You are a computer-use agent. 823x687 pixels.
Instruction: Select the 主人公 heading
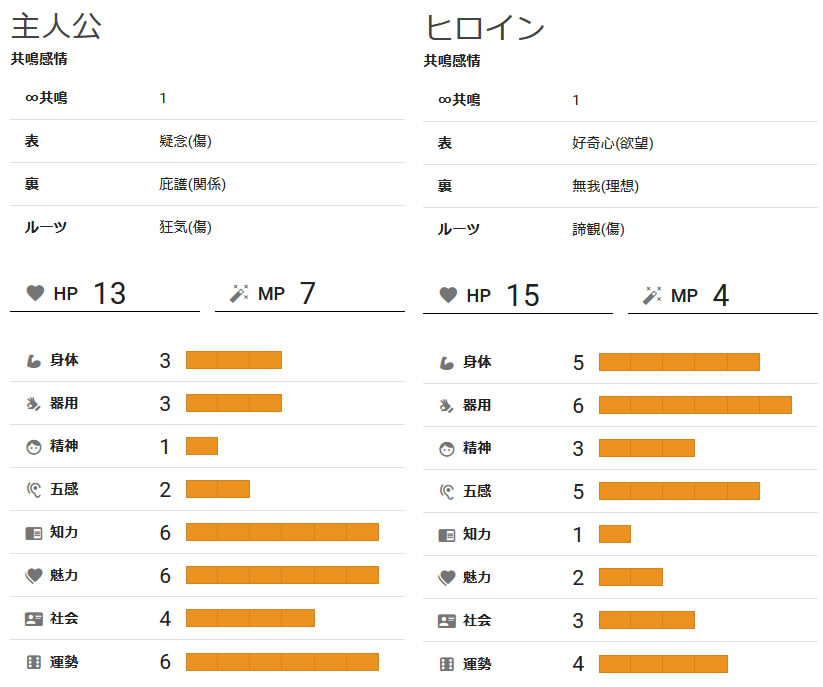pyautogui.click(x=56, y=26)
